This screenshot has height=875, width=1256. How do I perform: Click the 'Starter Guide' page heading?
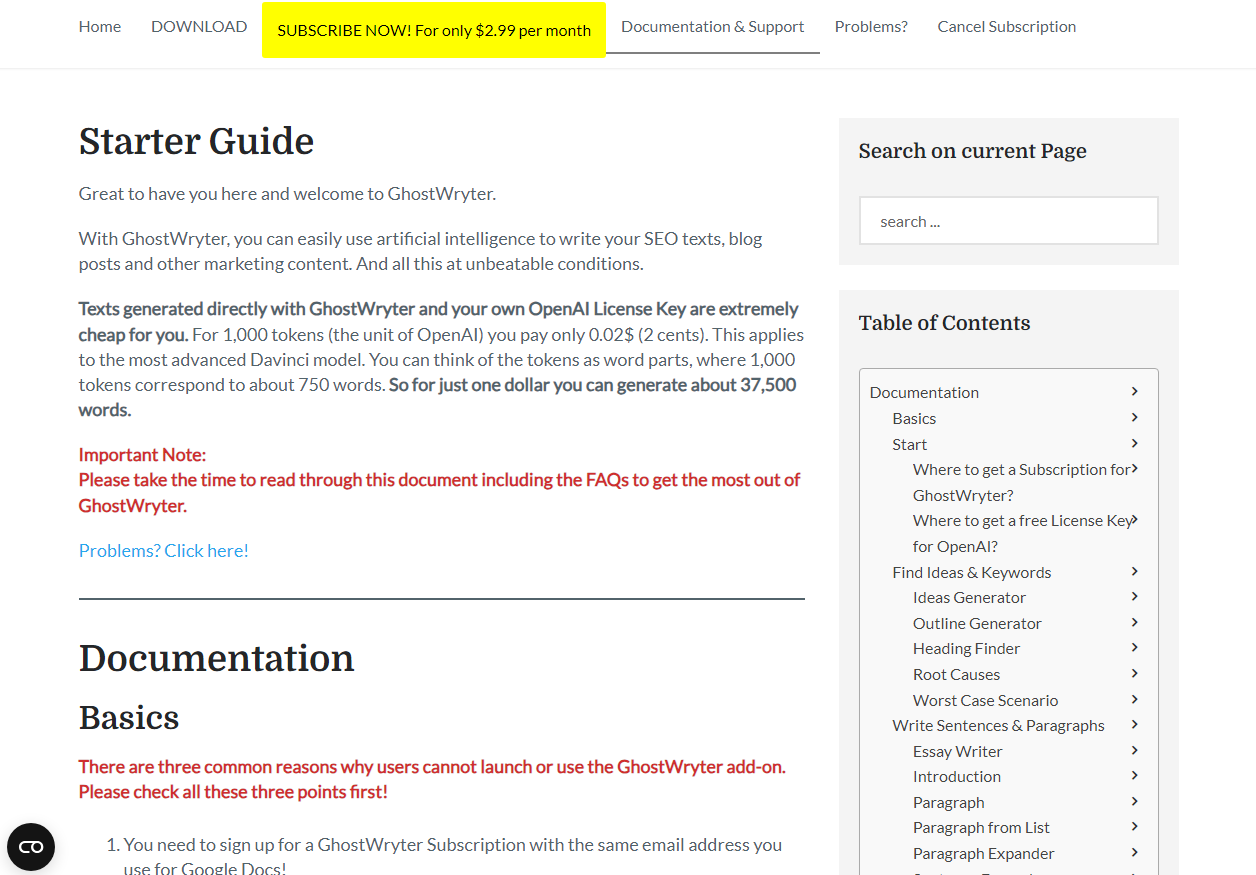(x=196, y=141)
